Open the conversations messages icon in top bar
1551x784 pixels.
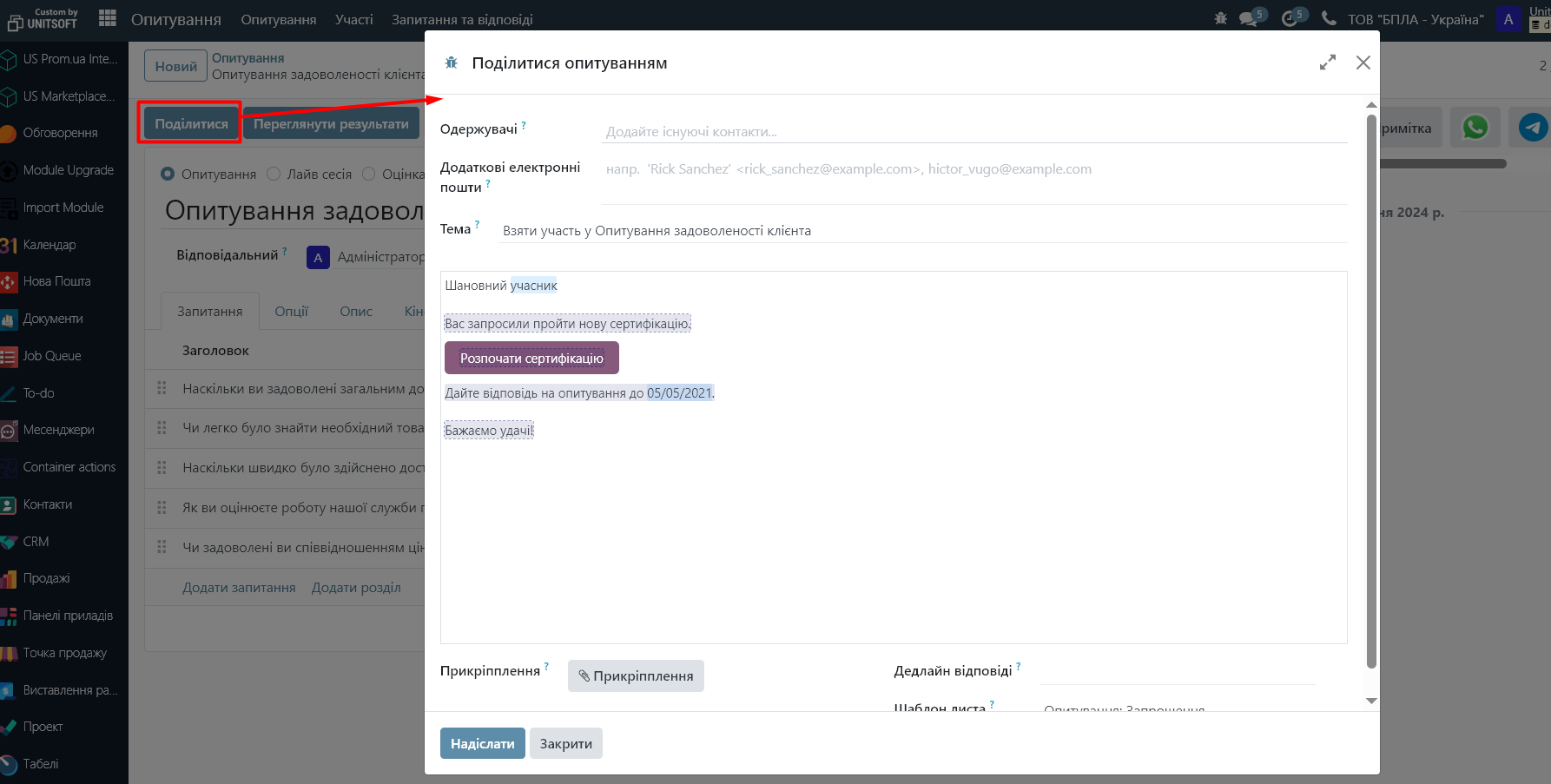(x=1248, y=19)
